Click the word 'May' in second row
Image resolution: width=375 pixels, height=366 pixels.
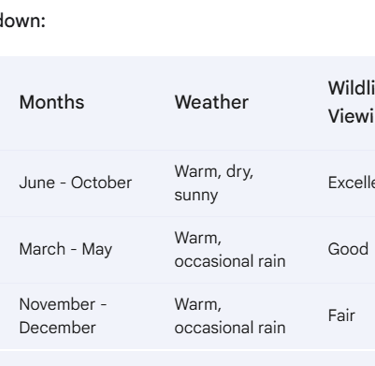point(97,250)
